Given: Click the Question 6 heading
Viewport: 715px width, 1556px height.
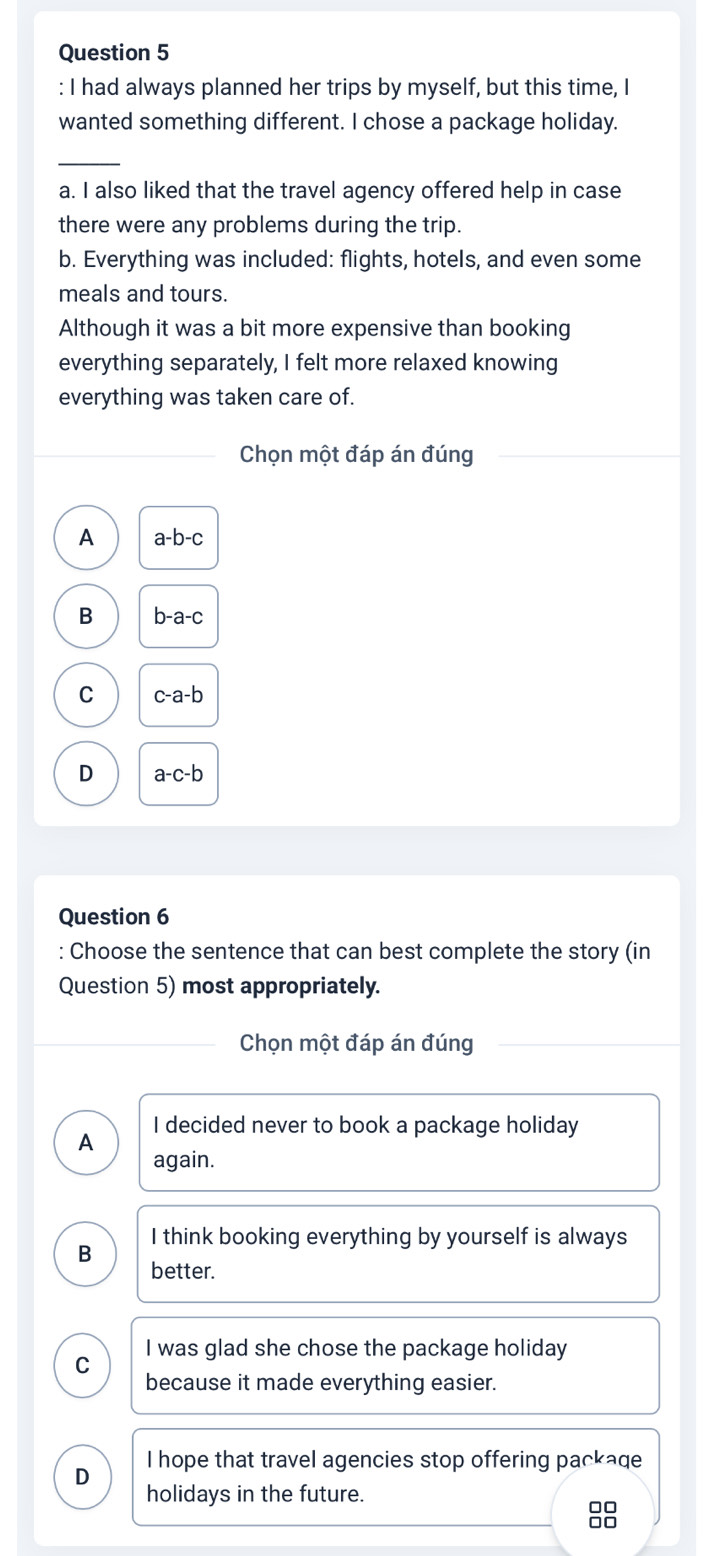Looking at the screenshot, I should (x=115, y=916).
